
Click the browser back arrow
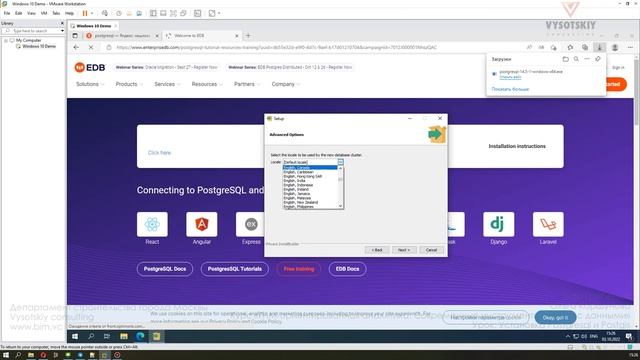coord(76,47)
